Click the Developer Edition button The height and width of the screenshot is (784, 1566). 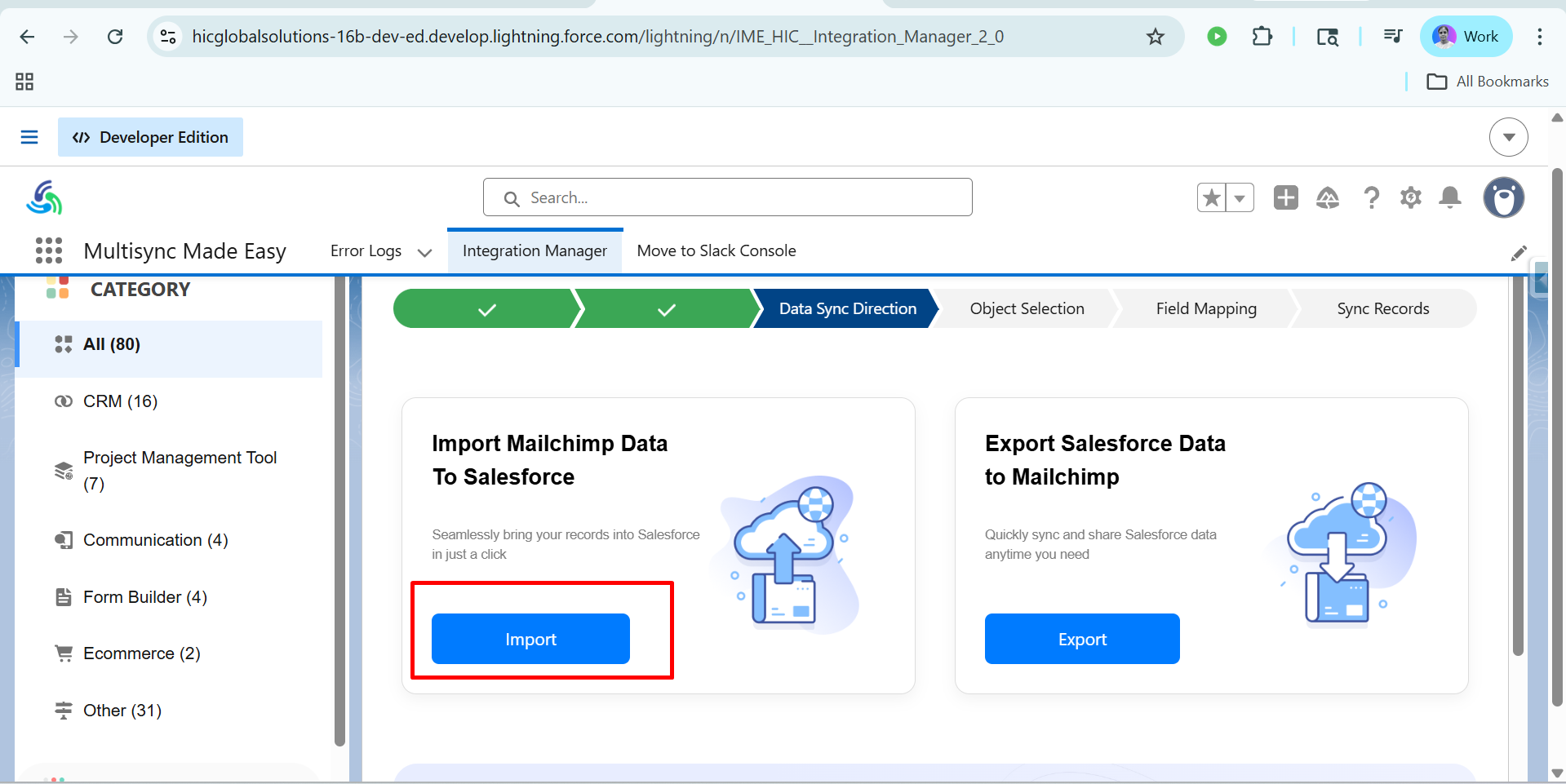pyautogui.click(x=150, y=137)
